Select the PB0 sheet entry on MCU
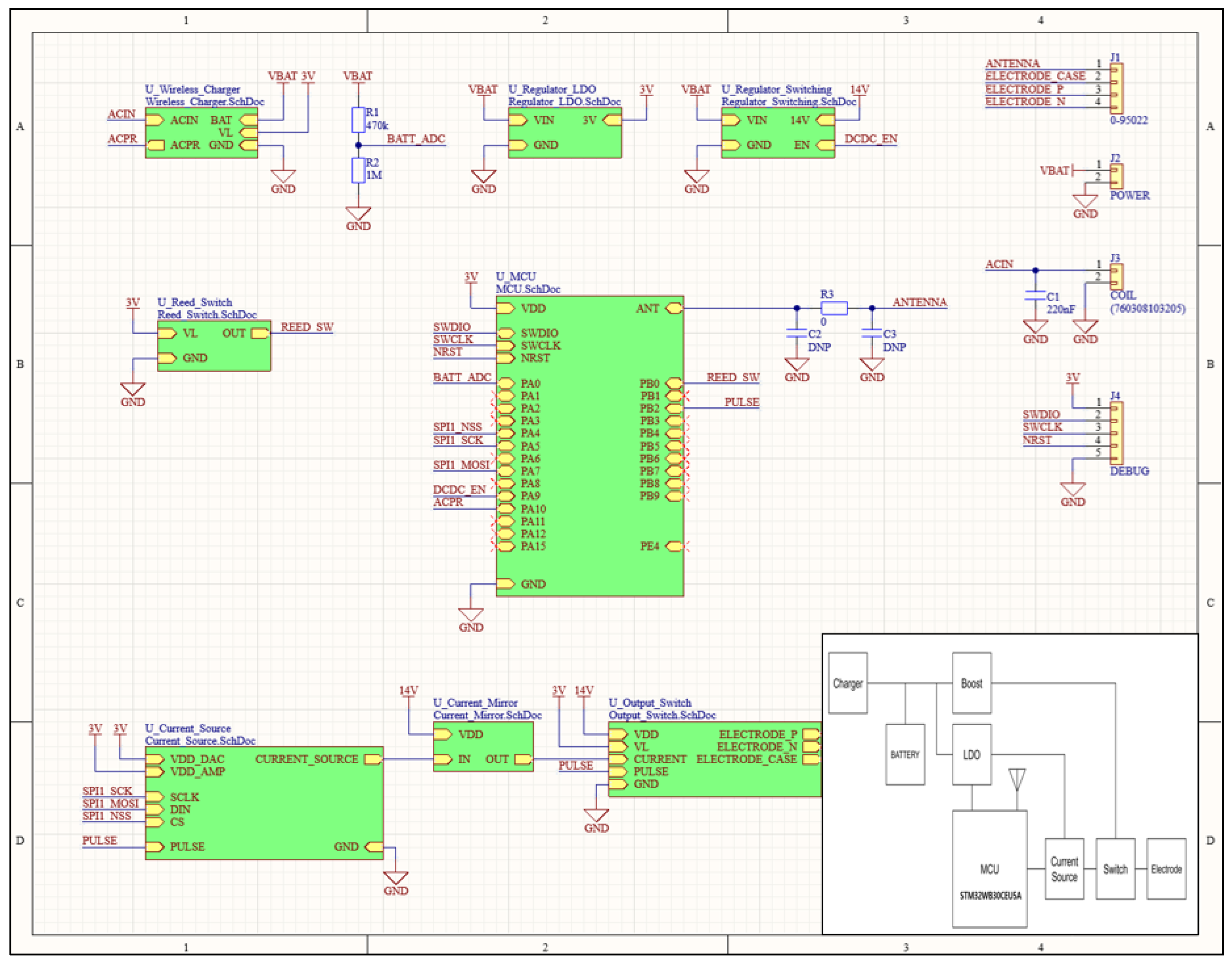The width and height of the screenshot is (1232, 963). (673, 384)
